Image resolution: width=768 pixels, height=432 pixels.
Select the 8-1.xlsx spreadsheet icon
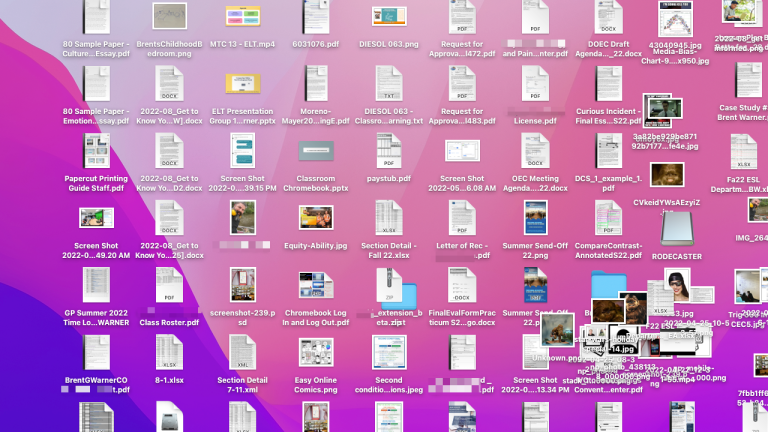point(169,352)
